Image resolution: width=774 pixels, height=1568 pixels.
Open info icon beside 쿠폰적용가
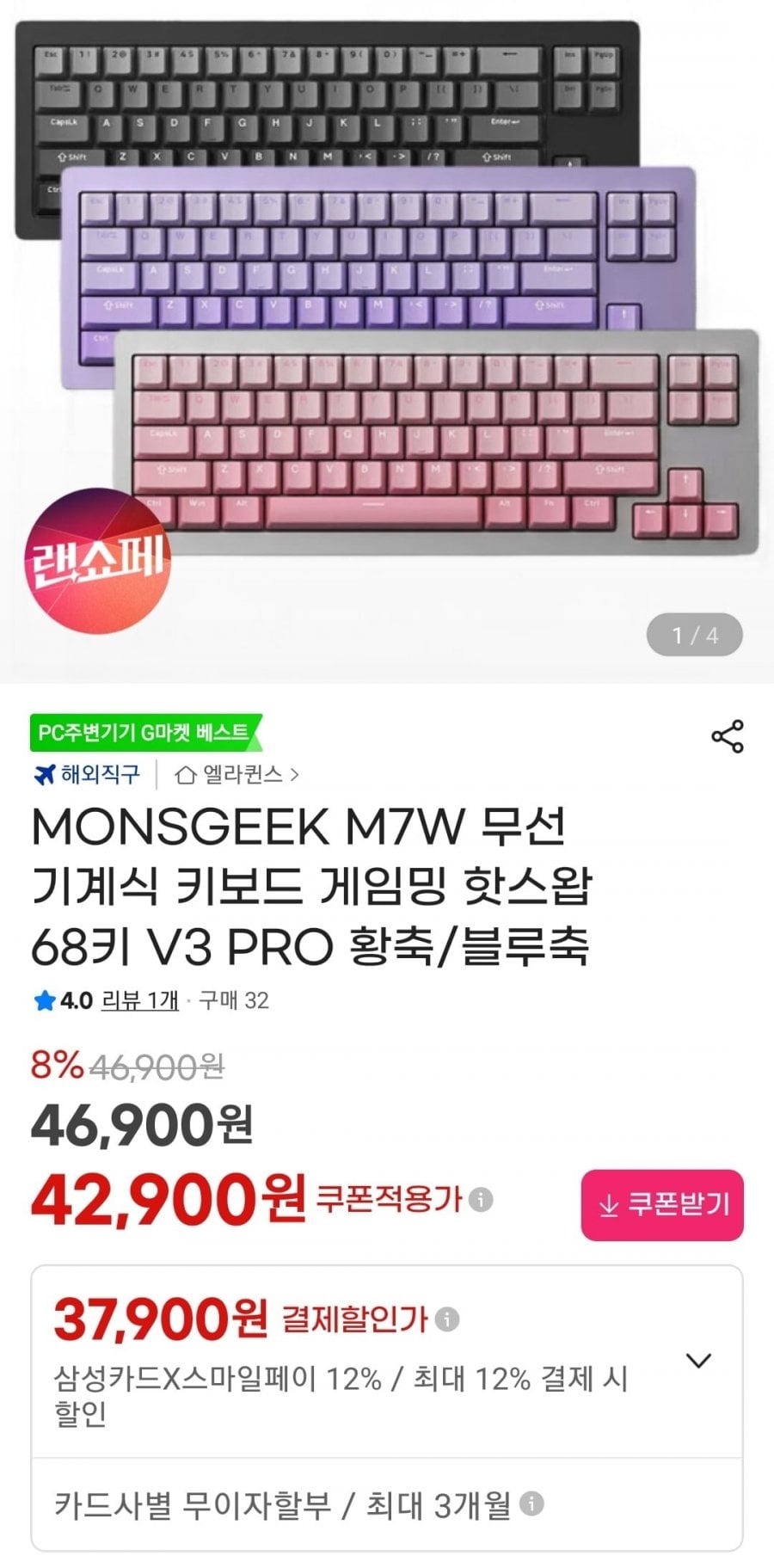[482, 1199]
